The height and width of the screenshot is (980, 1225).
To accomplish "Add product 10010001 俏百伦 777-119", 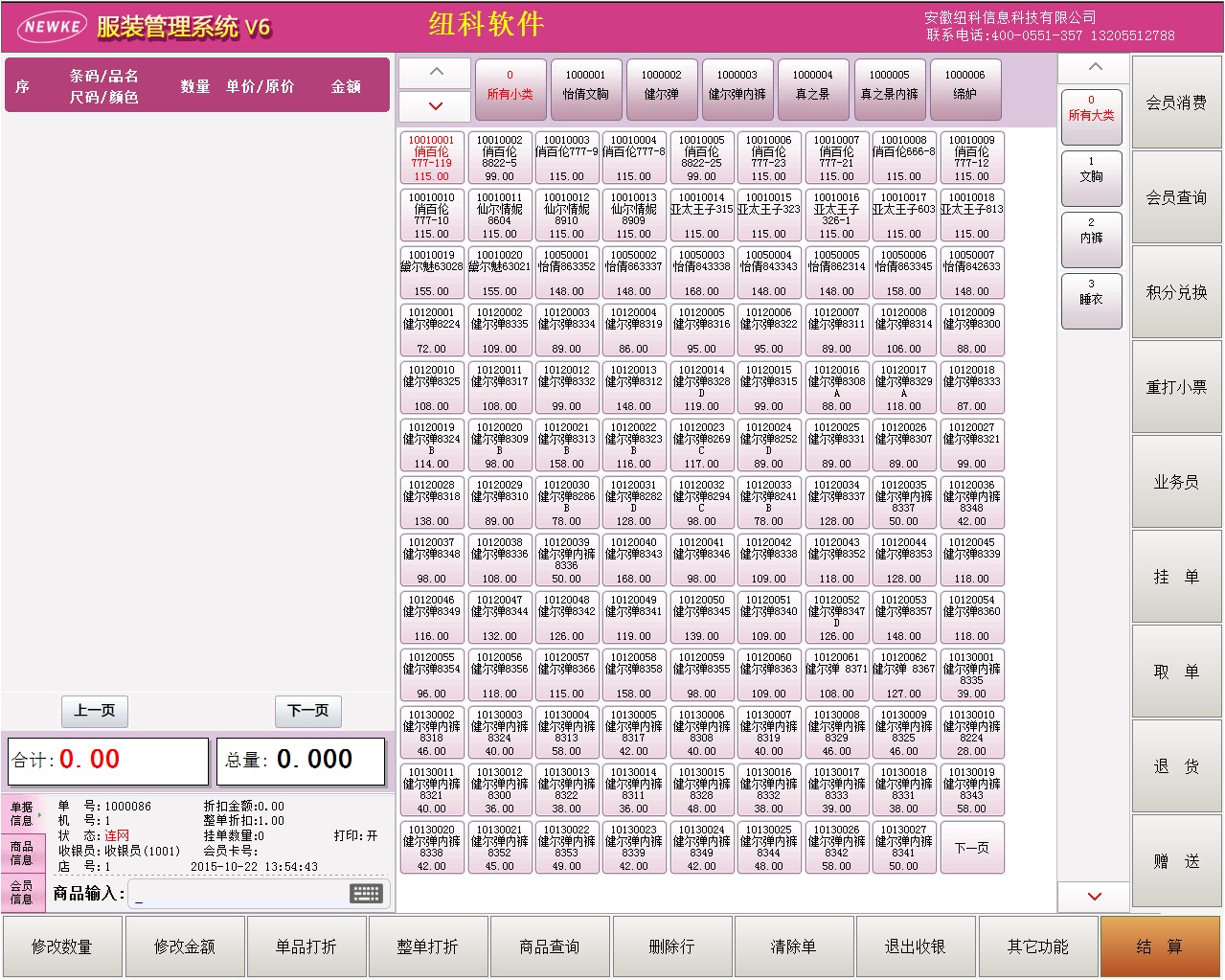I will pyautogui.click(x=431, y=158).
